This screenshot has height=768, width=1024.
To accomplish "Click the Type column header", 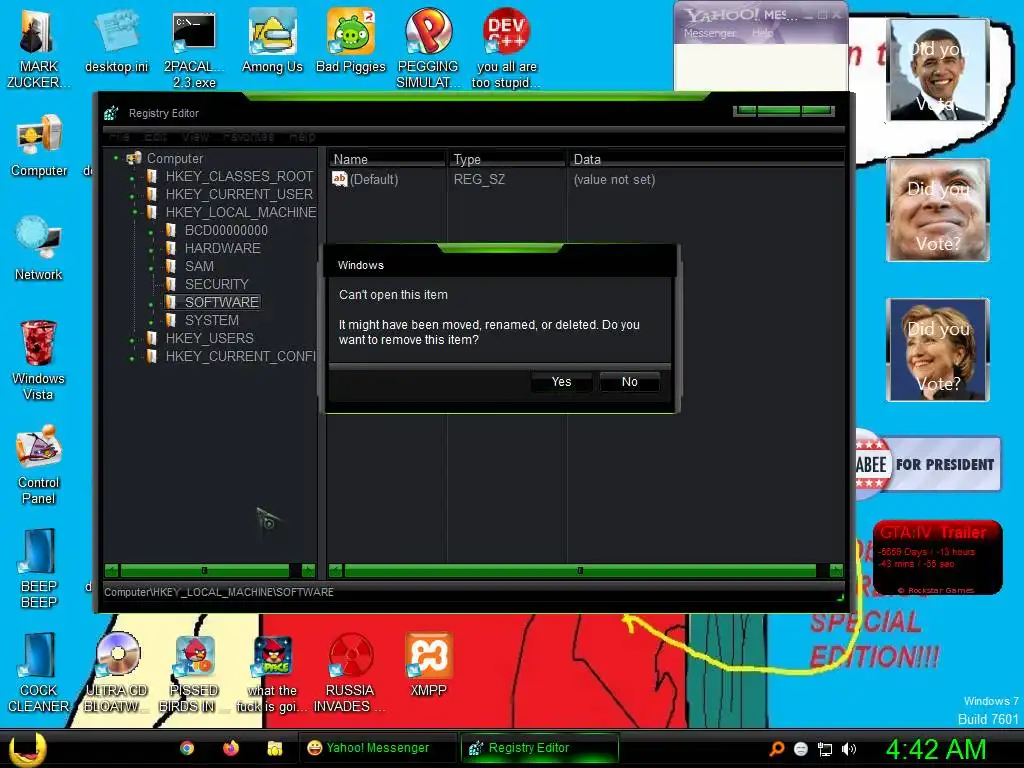I will coord(506,159).
